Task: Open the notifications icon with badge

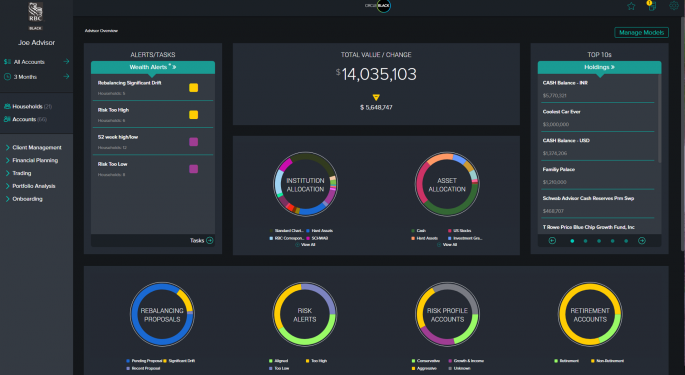Action: click(x=651, y=6)
